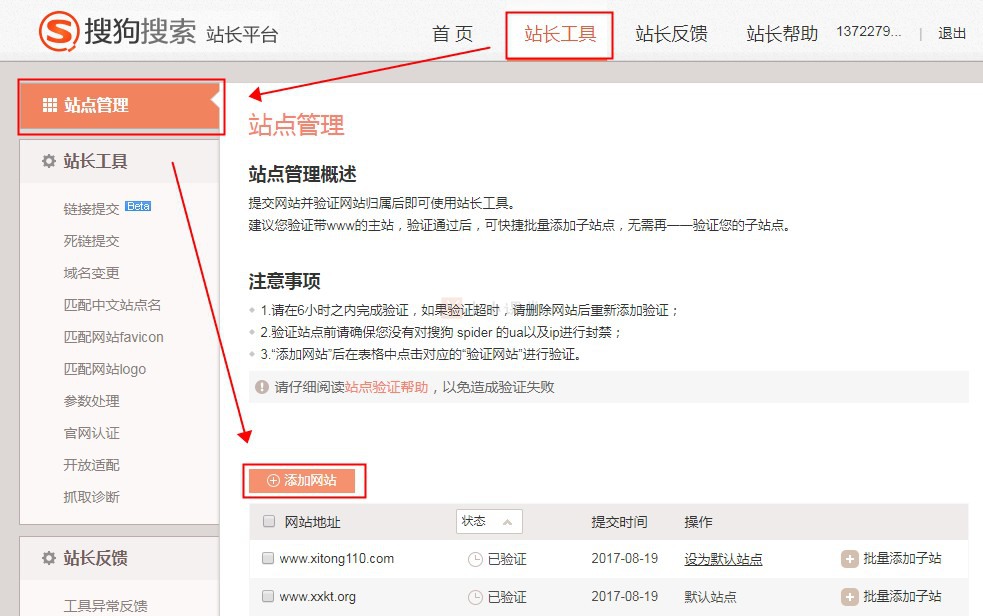The image size is (983, 616).
Task: Click the plus icon for www.xitong110.com 批量添加子站
Action: pos(849,559)
